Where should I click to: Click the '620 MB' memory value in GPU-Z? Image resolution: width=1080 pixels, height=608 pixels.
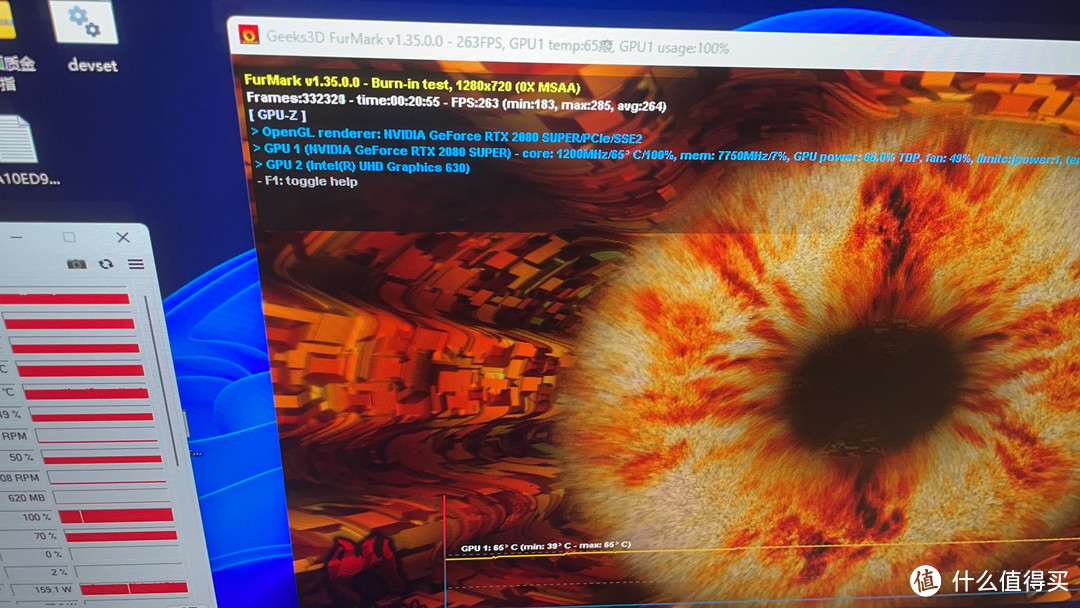26,497
